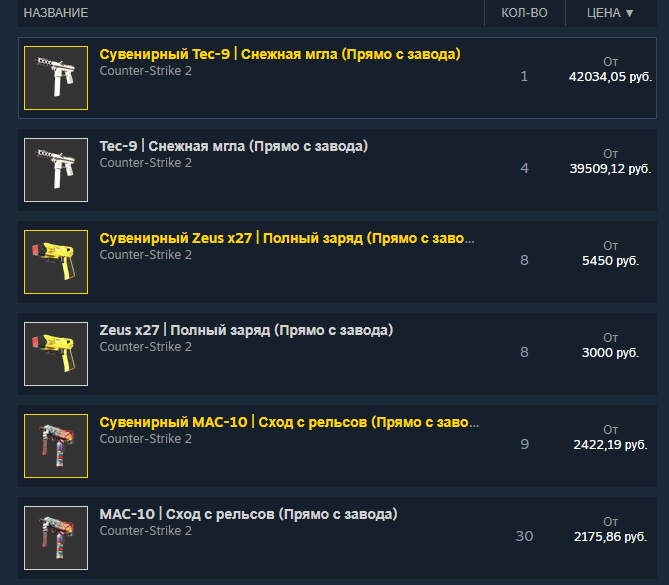Open link Сувенирный Zeus x27 | Полный заряд
The width and height of the screenshot is (669, 585).
[287, 238]
